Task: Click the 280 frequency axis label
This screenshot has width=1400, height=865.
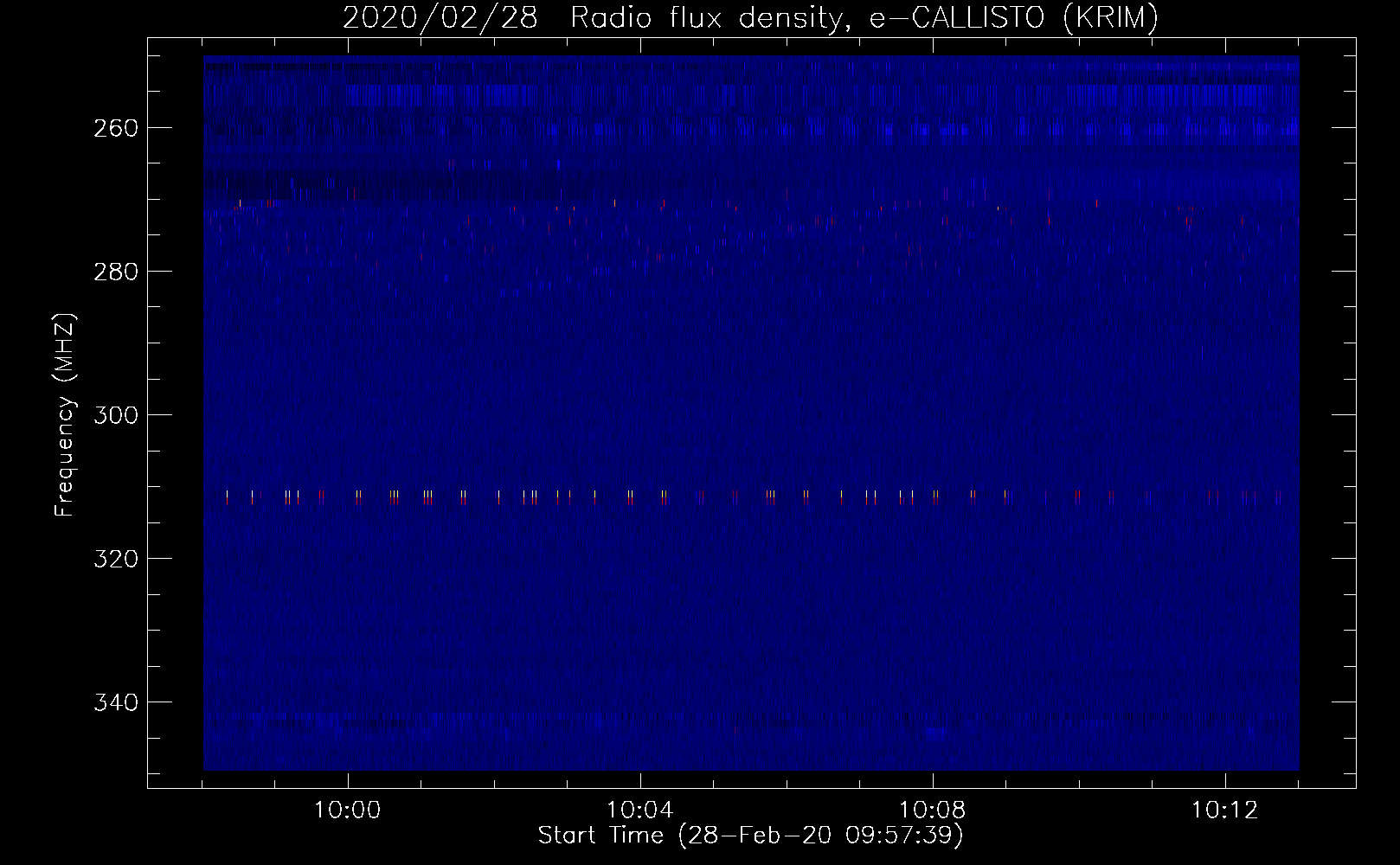Action: pyautogui.click(x=115, y=272)
